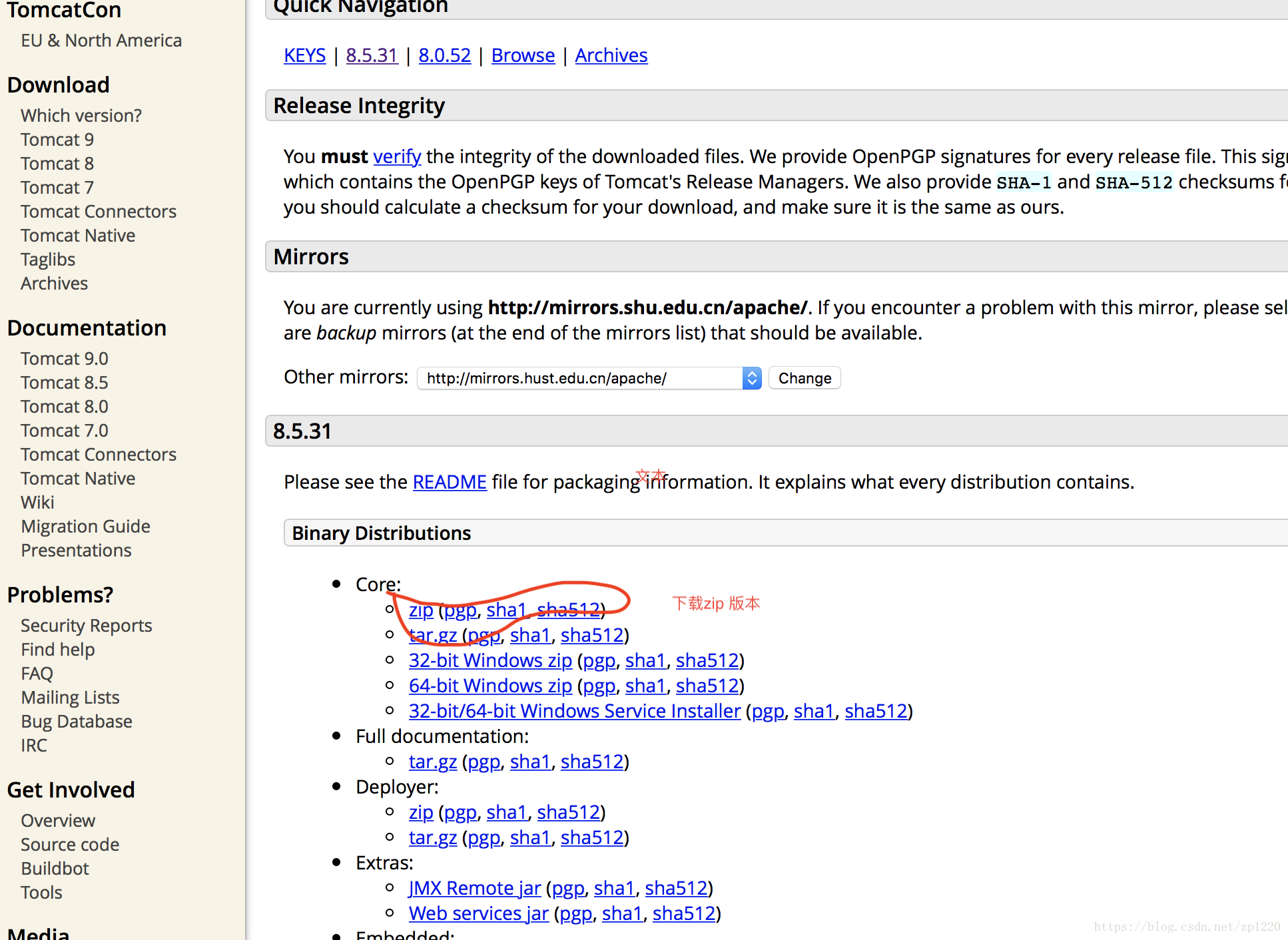Open the Browse link in Quick Navigation
The image size is (1288, 940).
523,55
